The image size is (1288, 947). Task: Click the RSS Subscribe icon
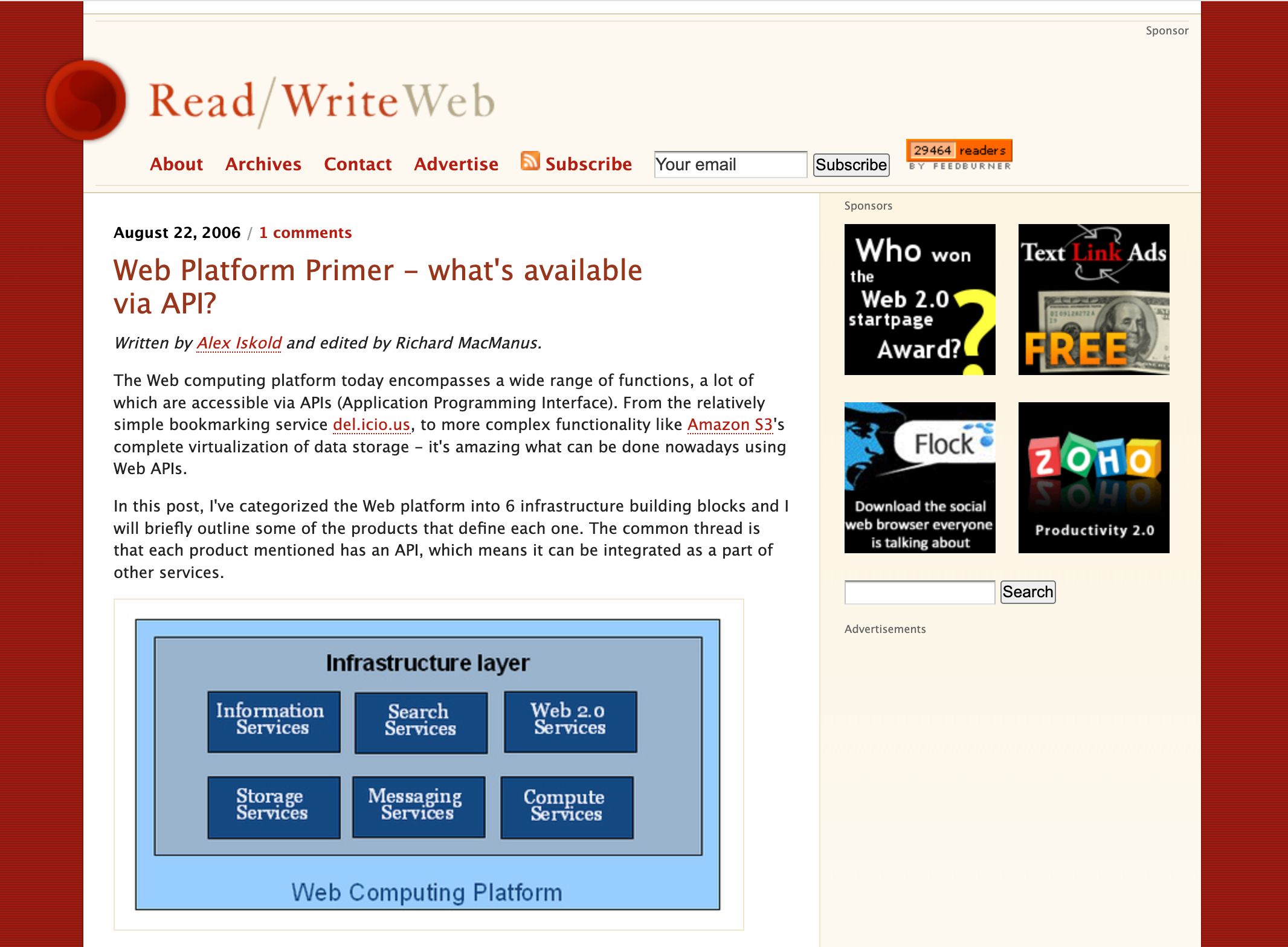tap(529, 163)
